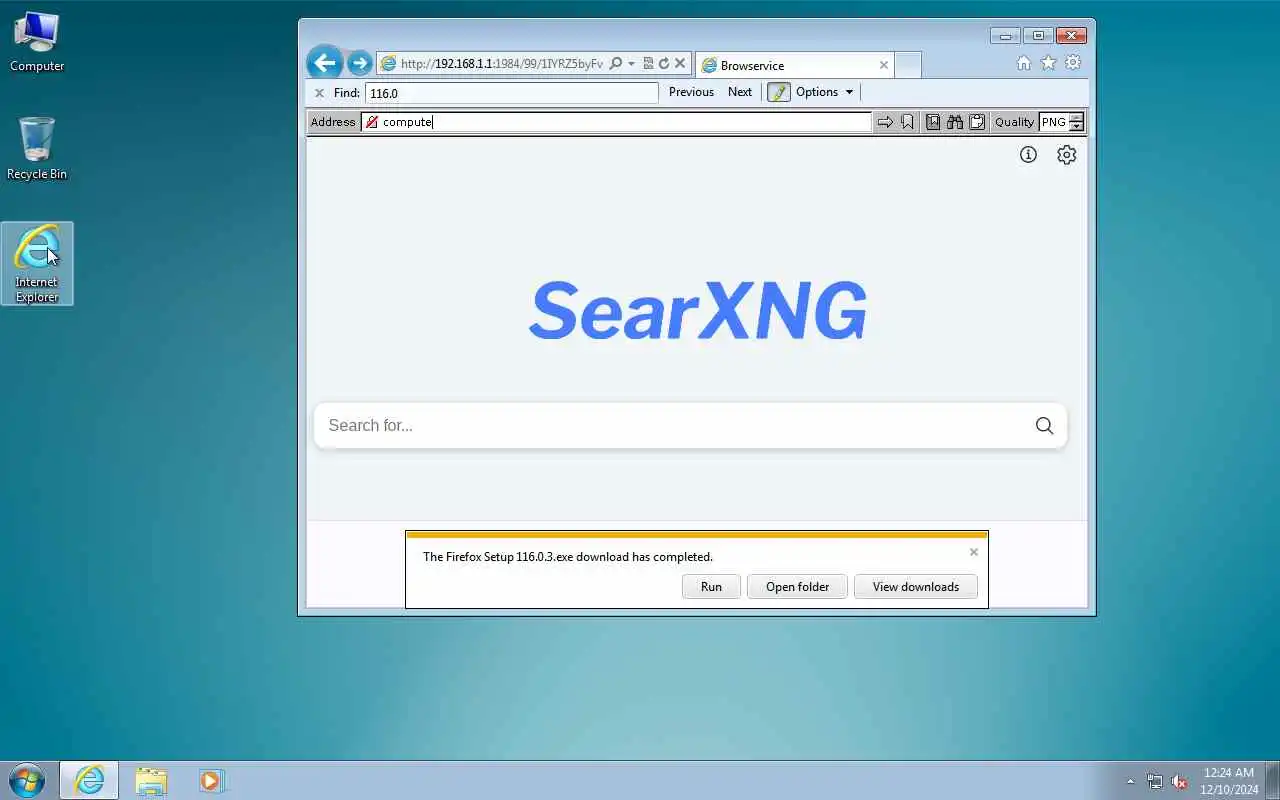Bookmark this page with the ribbon icon
The image size is (1280, 800).
(x=907, y=122)
